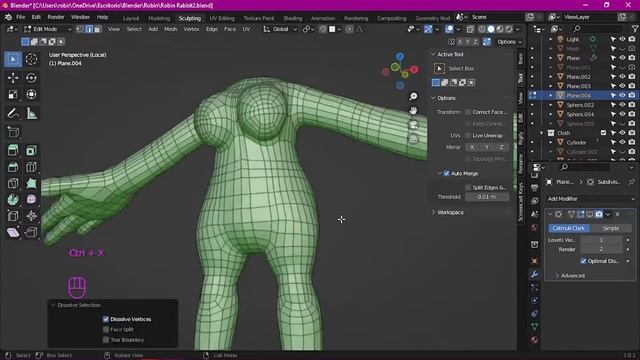Viewport: 640px width, 360px height.
Task: Toggle mirror Y axis button
Action: [x=487, y=147]
